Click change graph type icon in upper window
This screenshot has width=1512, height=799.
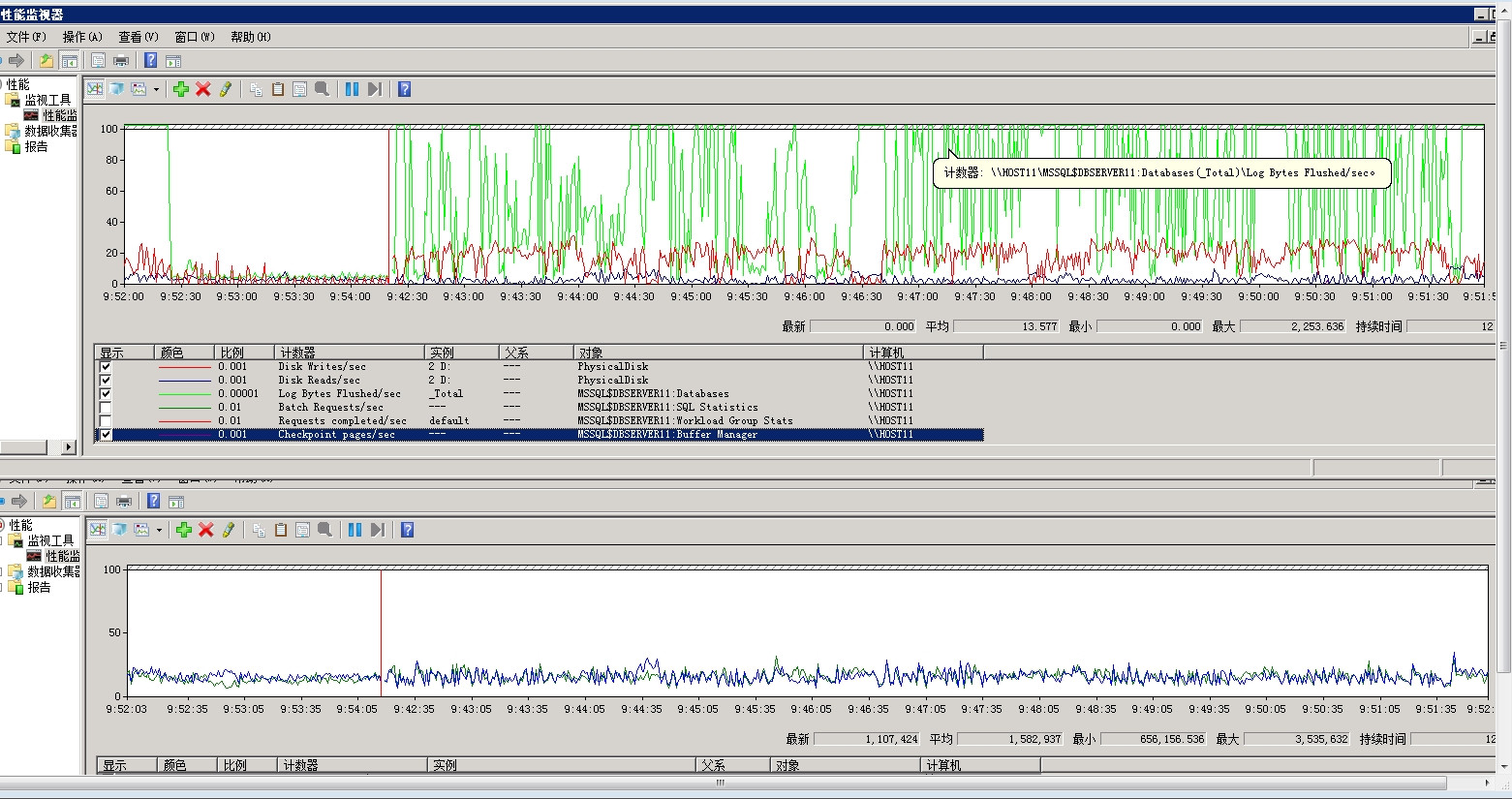coord(139,89)
